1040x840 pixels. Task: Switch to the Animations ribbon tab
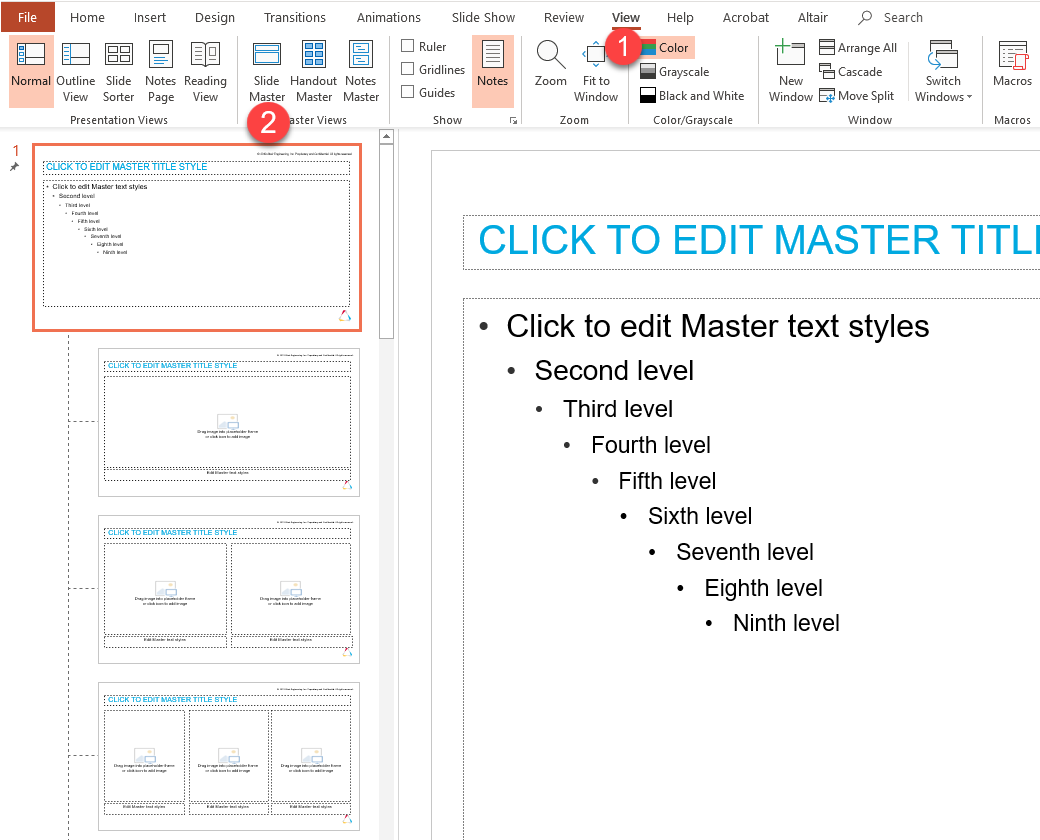point(389,17)
